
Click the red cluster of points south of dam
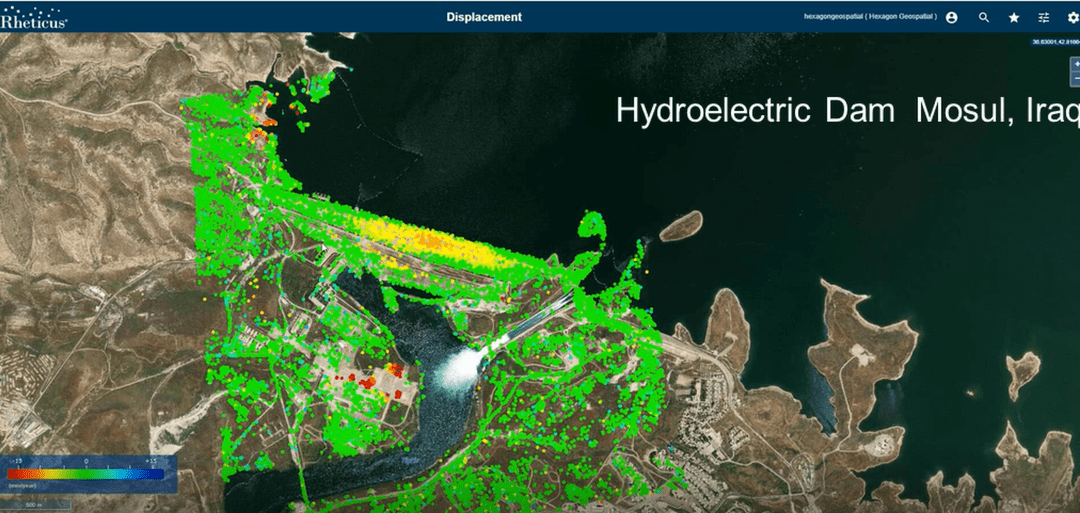[x=377, y=378]
